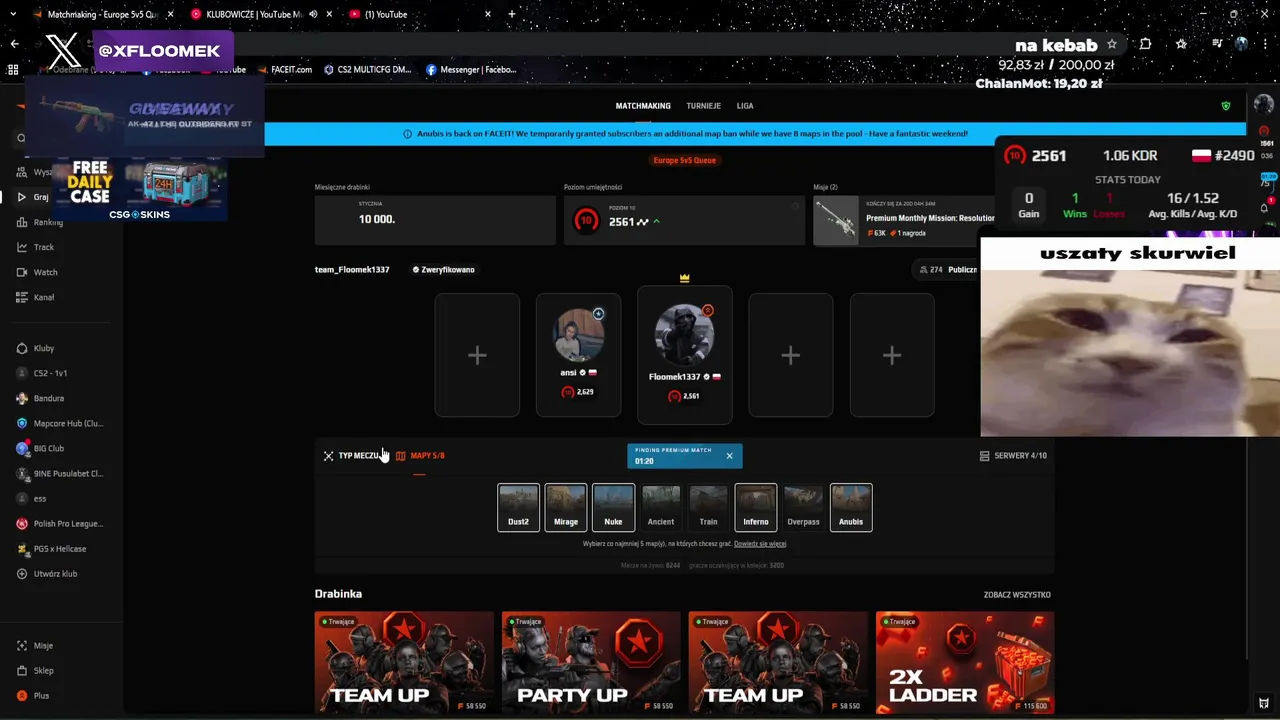The height and width of the screenshot is (720, 1280).
Task: Click the search icon in the sidebar
Action: click(21, 138)
